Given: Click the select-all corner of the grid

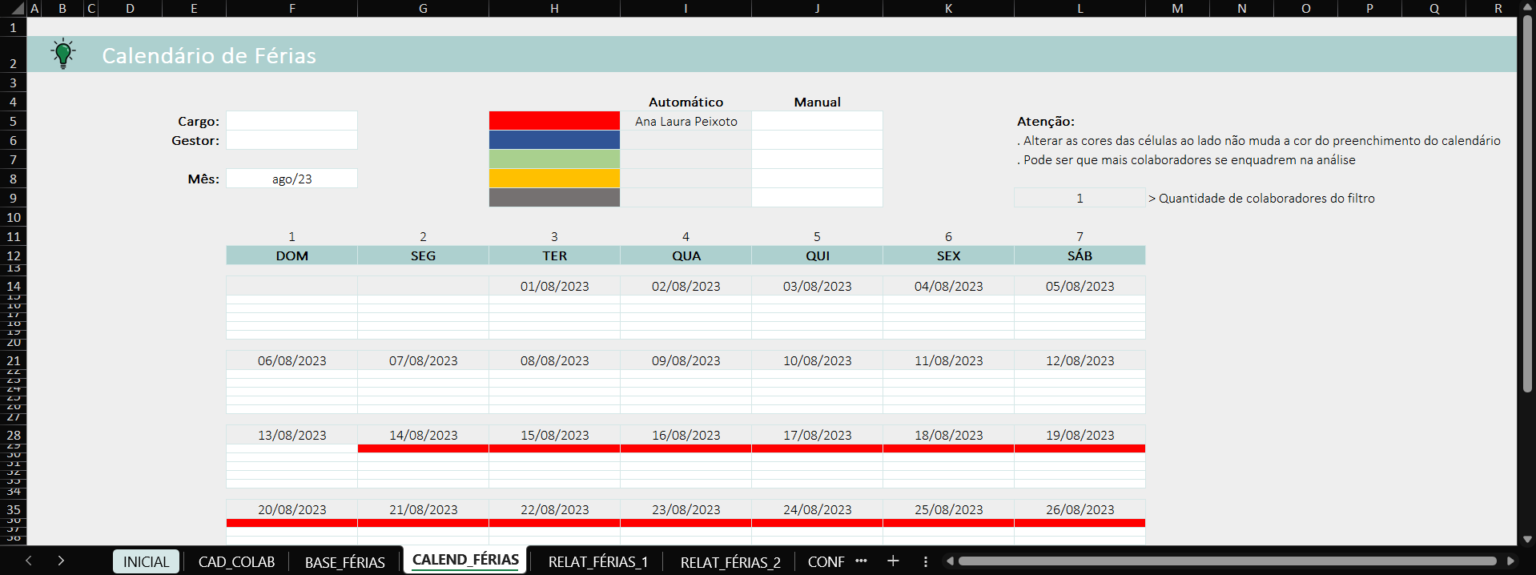Looking at the screenshot, I should pos(13,8).
